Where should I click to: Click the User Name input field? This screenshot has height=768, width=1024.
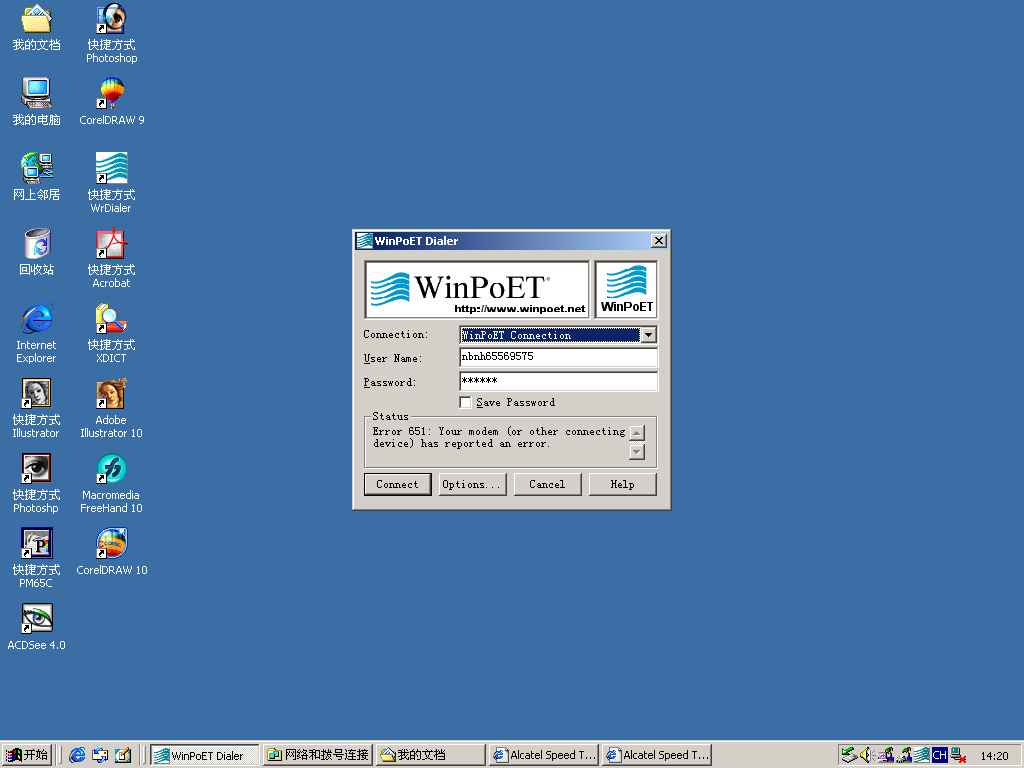click(558, 357)
